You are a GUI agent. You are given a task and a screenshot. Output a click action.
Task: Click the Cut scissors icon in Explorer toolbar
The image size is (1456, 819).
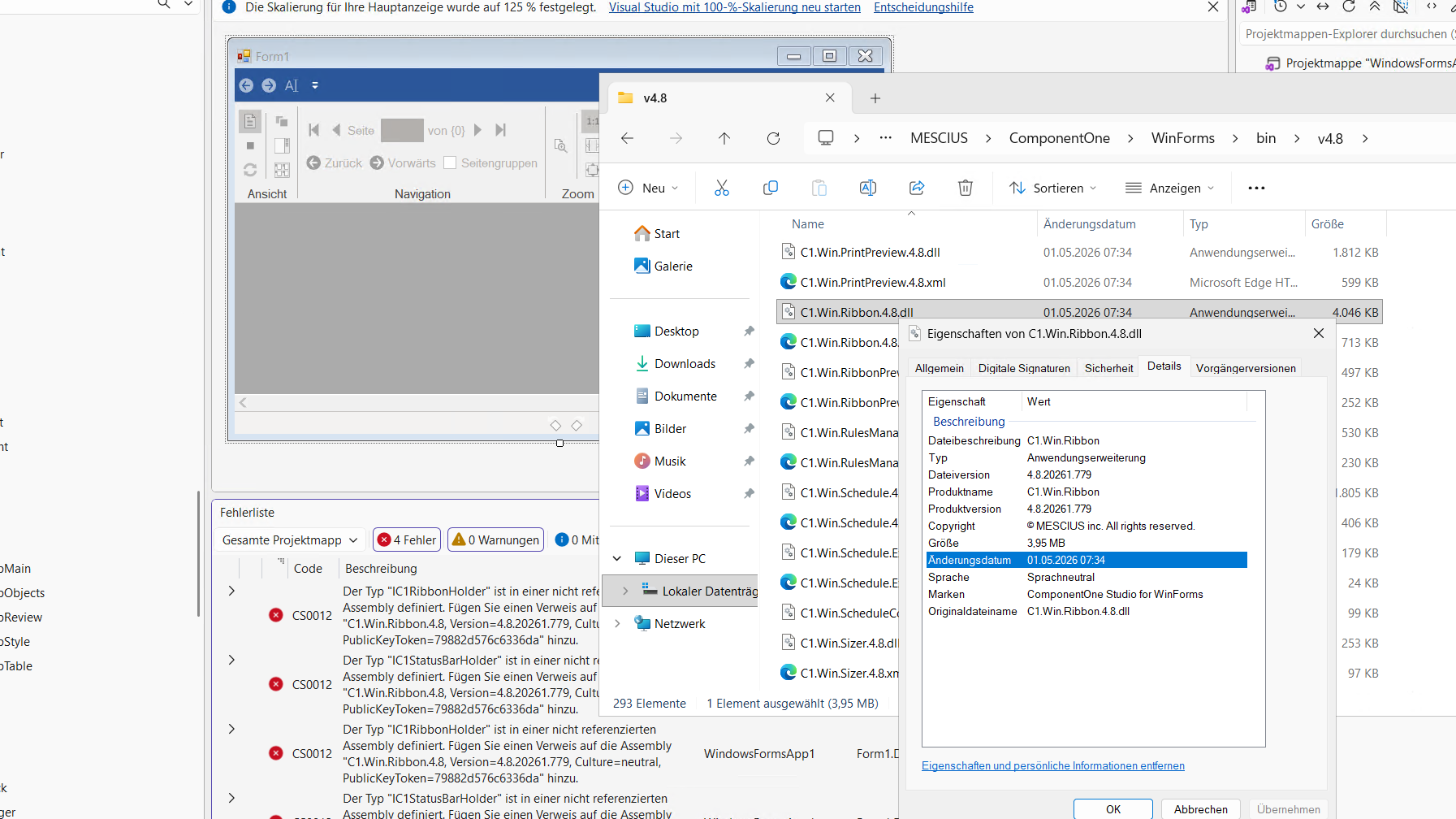pyautogui.click(x=722, y=188)
